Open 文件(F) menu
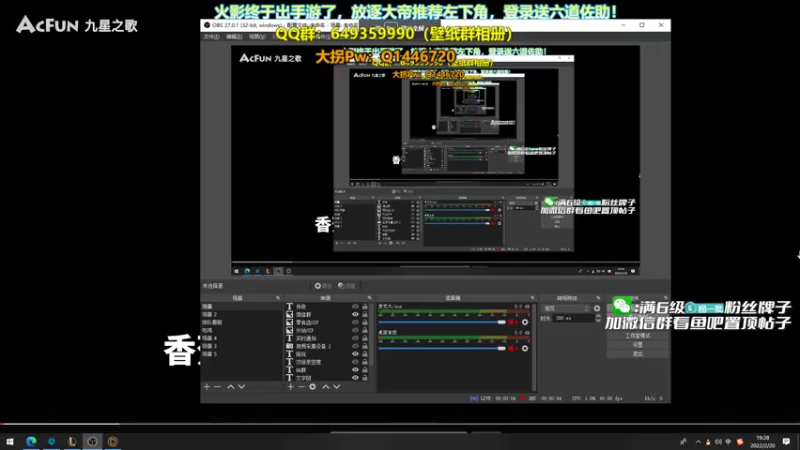 click(x=211, y=37)
